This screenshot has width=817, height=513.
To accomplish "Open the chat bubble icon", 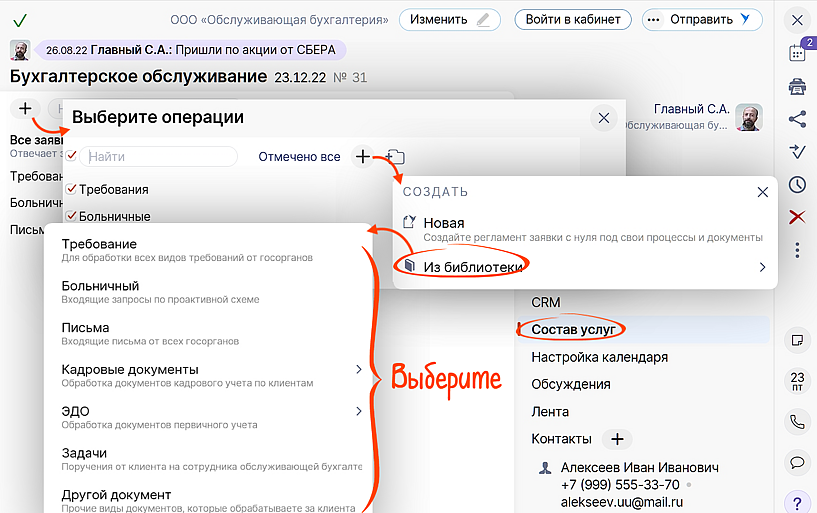I will pos(797,462).
